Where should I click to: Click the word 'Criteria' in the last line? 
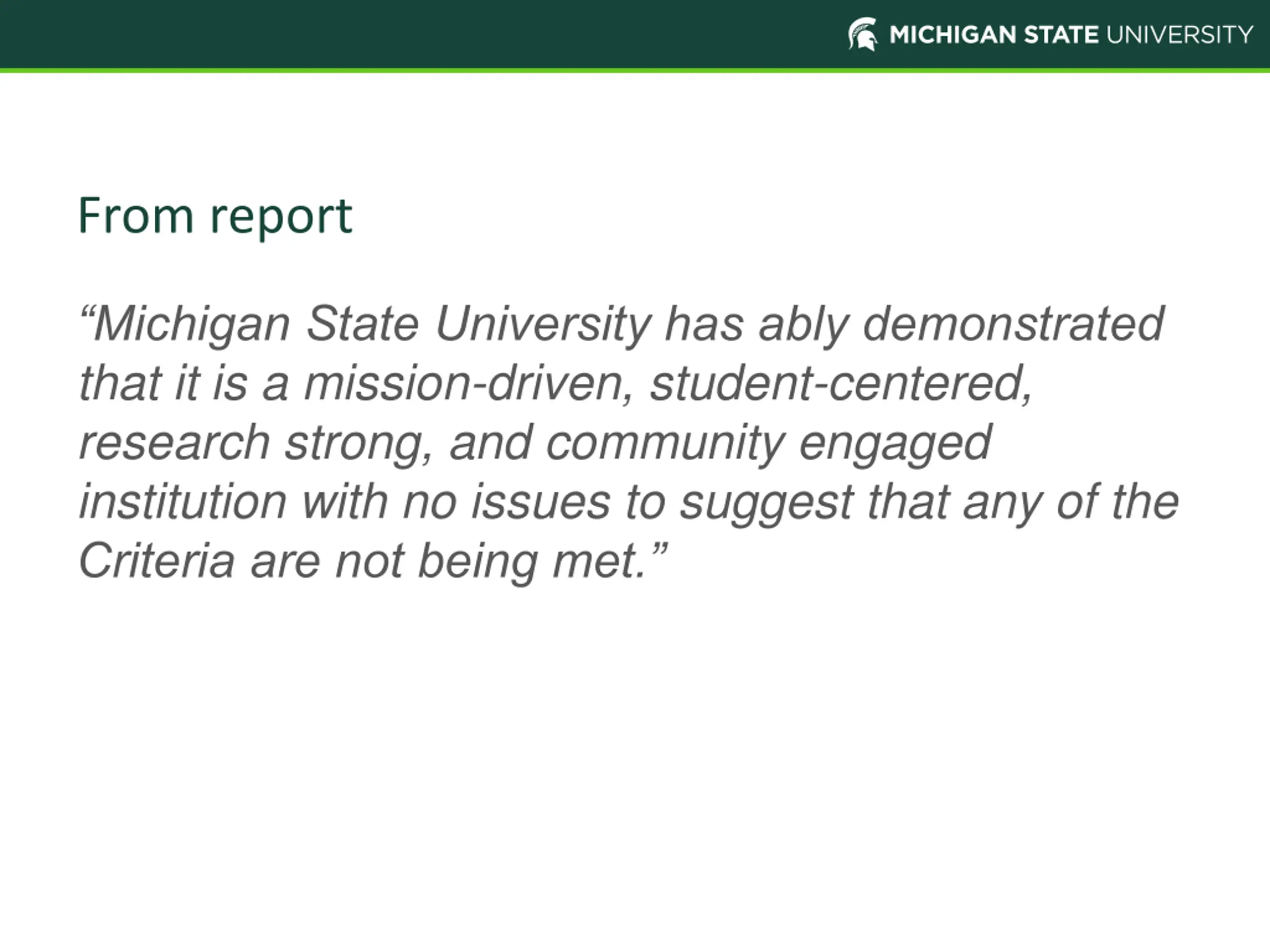(x=157, y=561)
